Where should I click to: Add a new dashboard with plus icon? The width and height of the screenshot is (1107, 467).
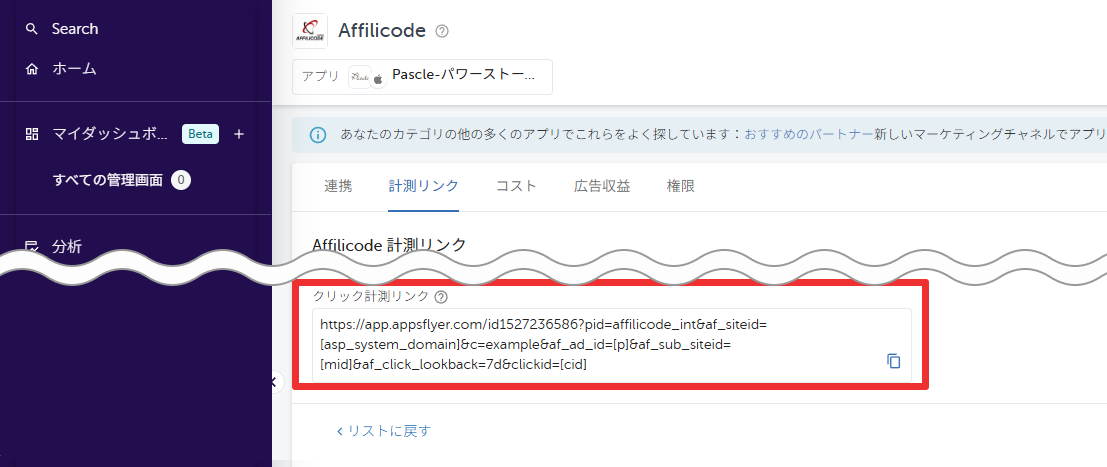pos(239,134)
